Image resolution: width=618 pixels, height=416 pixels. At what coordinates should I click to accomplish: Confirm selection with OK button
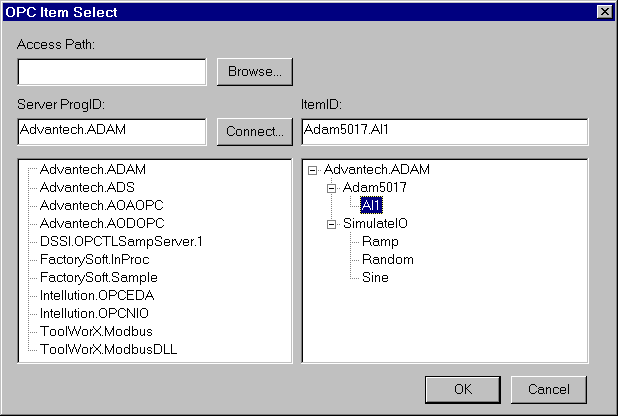[462, 389]
